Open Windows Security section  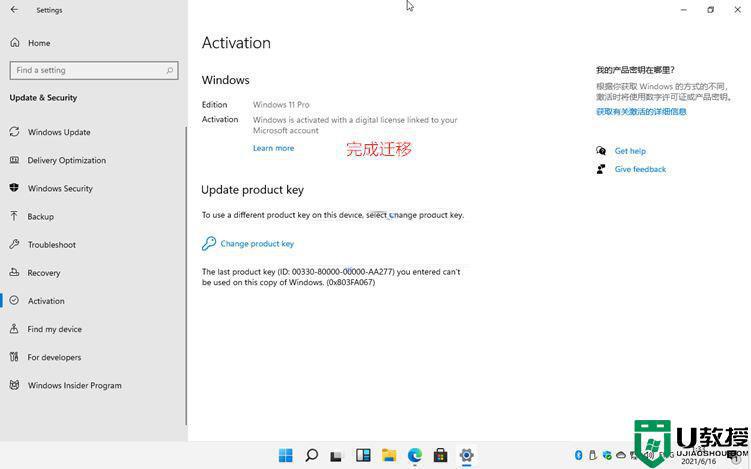pos(60,189)
